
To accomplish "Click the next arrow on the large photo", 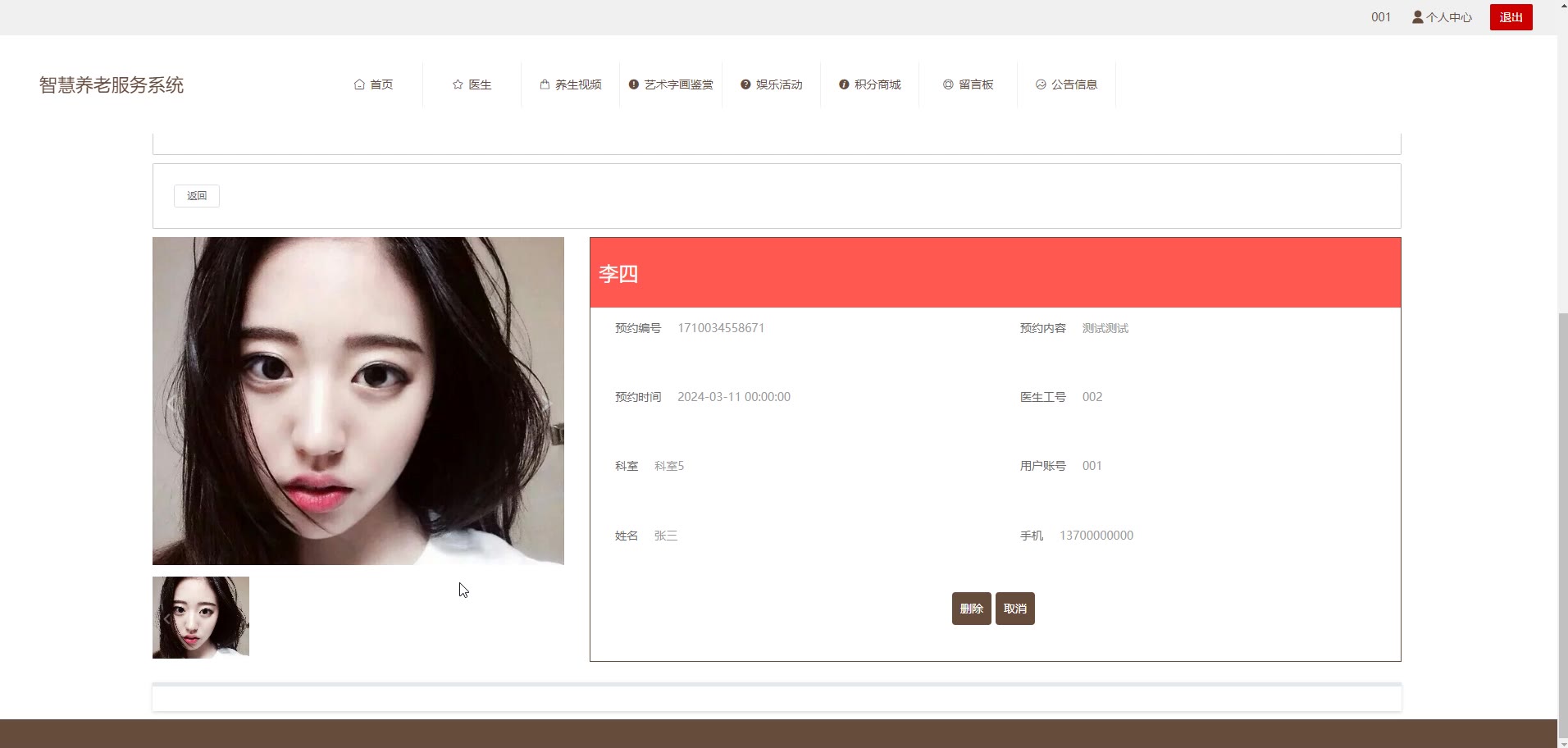I will pyautogui.click(x=546, y=404).
